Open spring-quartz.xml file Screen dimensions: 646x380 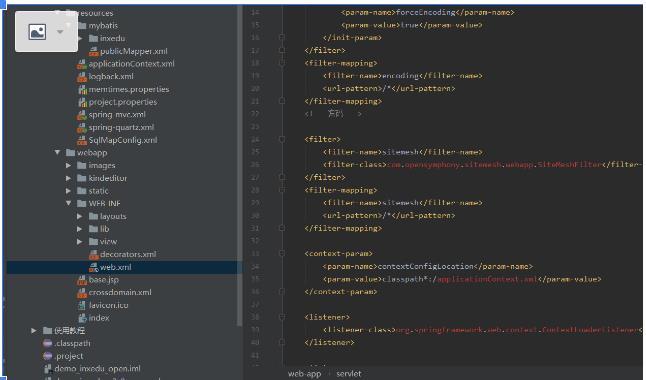coord(122,127)
